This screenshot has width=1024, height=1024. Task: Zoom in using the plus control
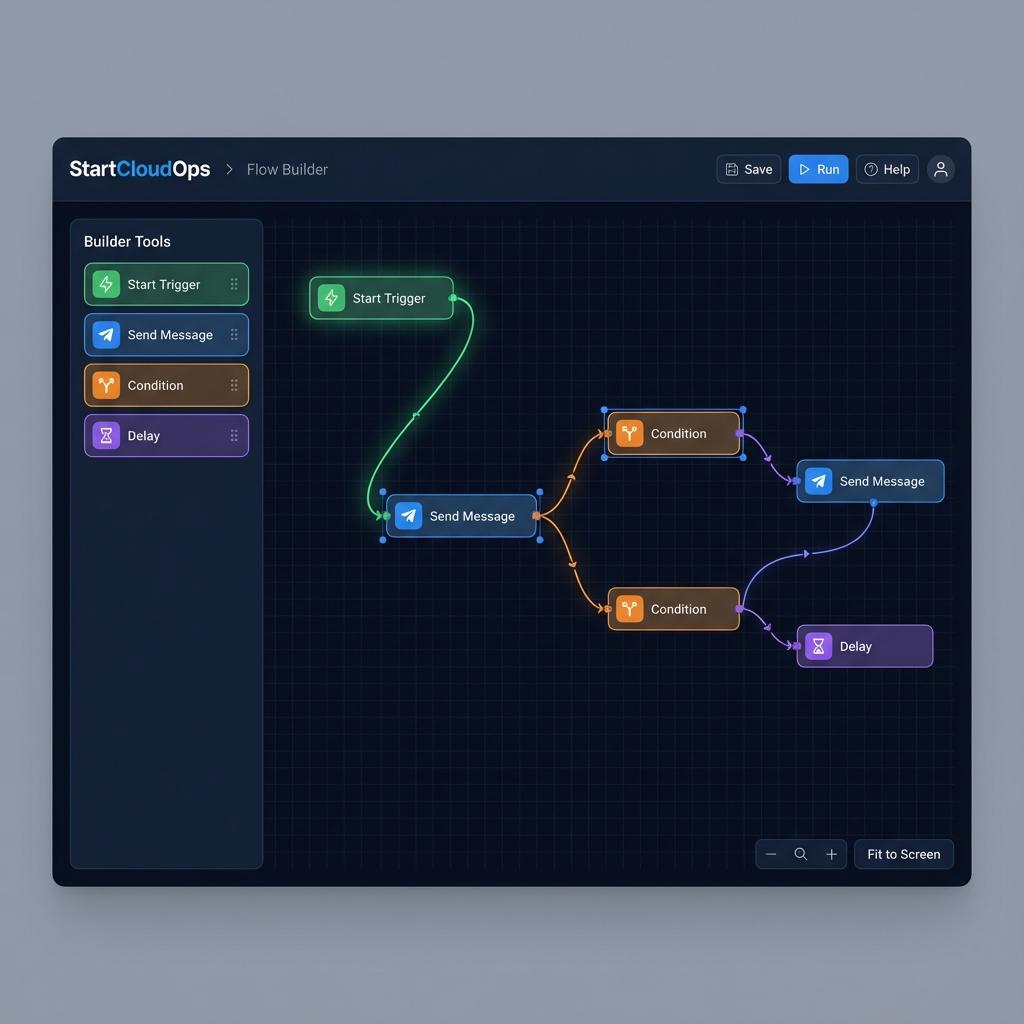click(x=831, y=854)
